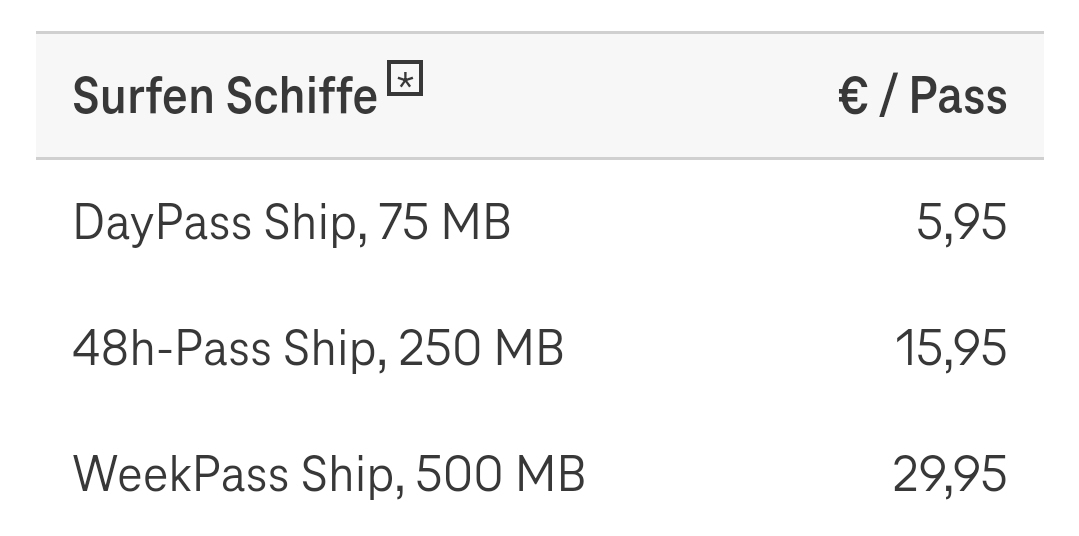The width and height of the screenshot is (1079, 536).
Task: Click the word Pass in the column header
Action: point(958,97)
